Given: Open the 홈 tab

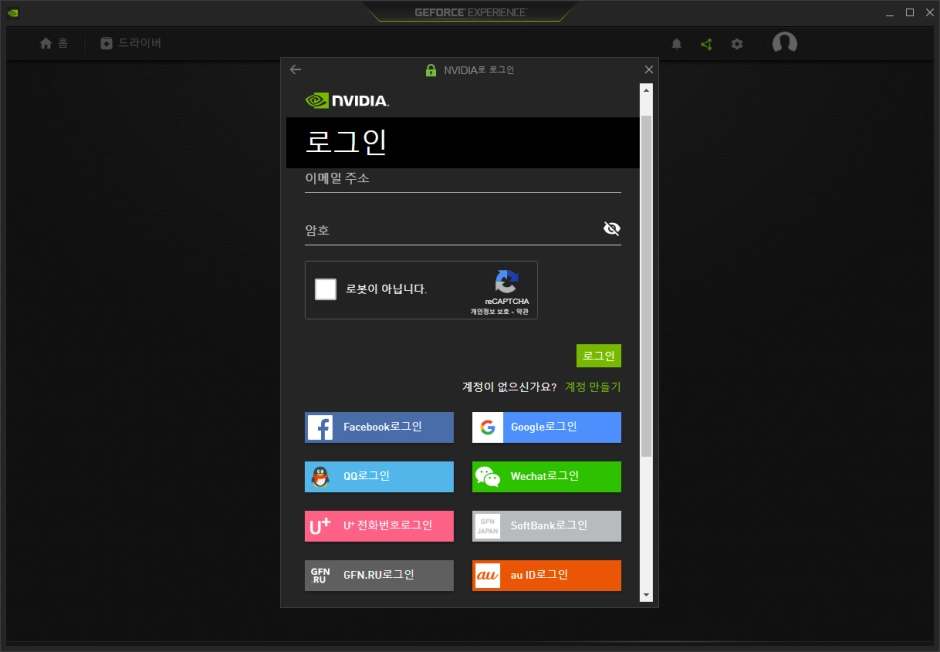Looking at the screenshot, I should pos(54,44).
